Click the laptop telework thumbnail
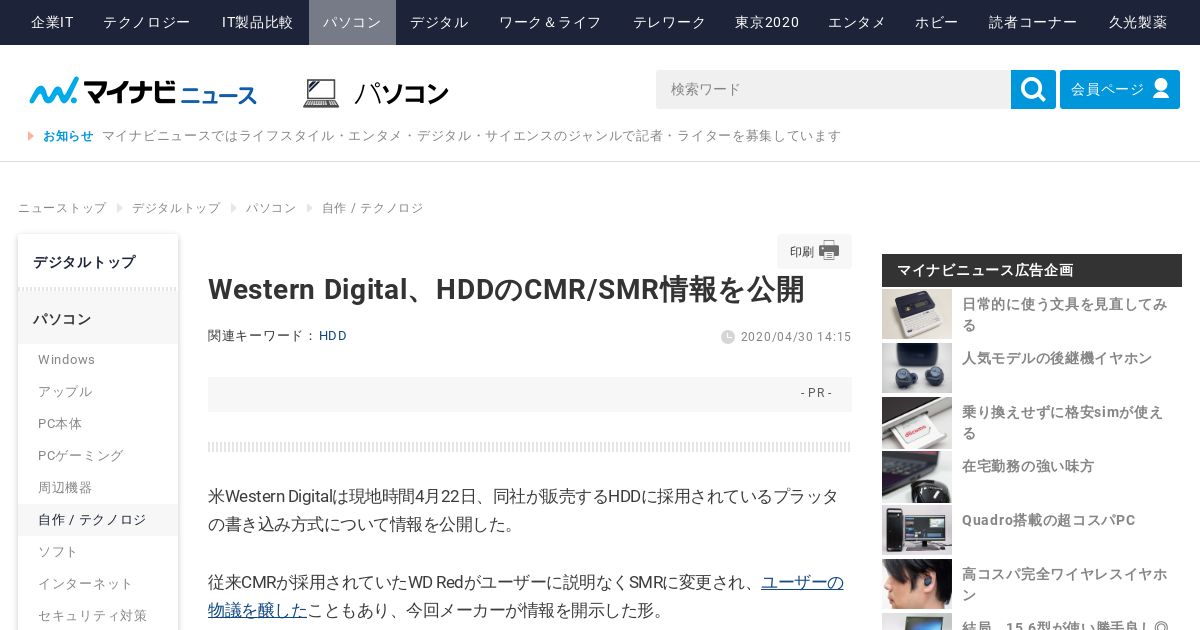This screenshot has height=630, width=1200. tap(917, 476)
